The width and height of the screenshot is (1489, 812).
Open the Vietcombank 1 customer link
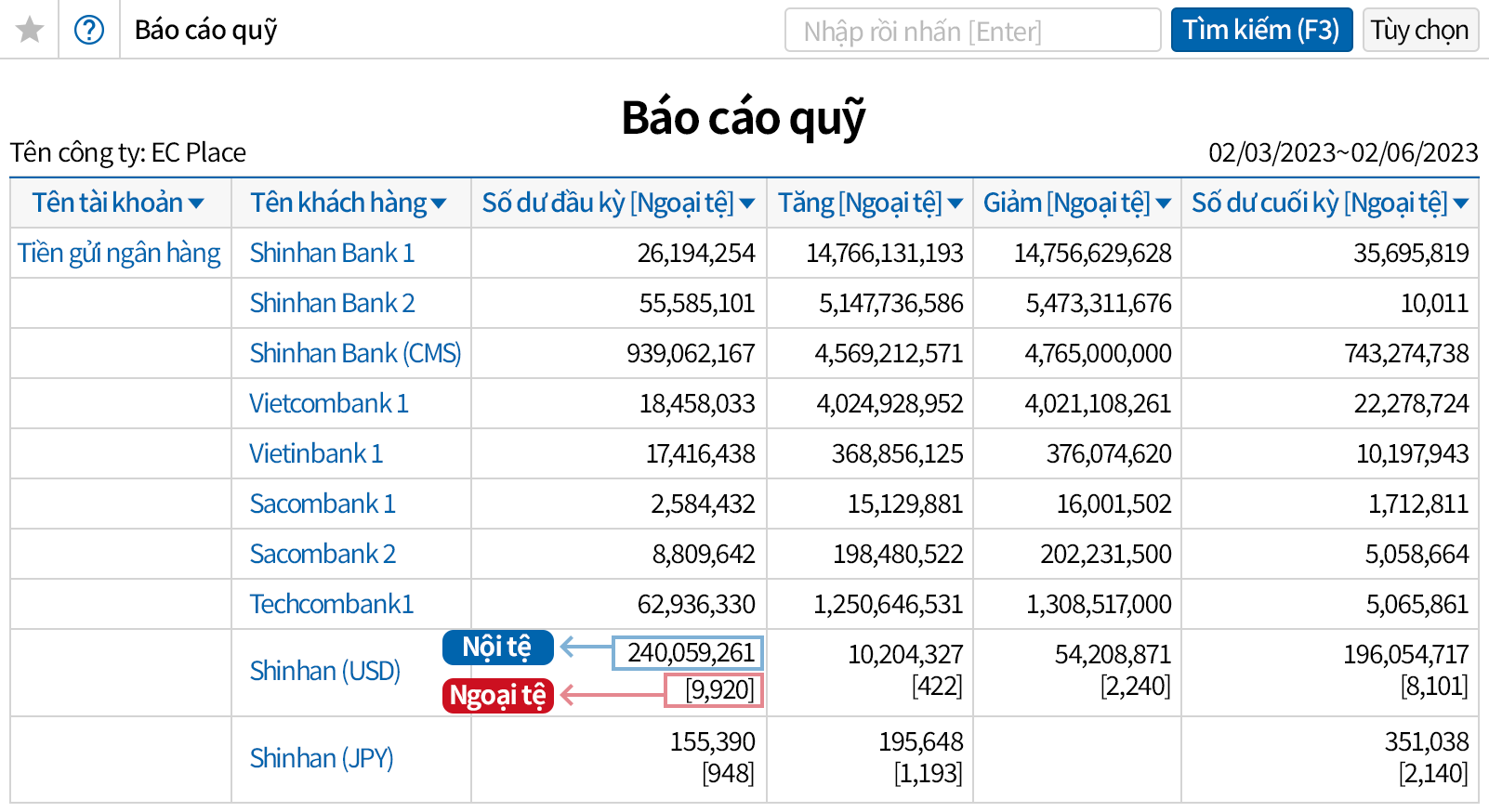pos(329,404)
